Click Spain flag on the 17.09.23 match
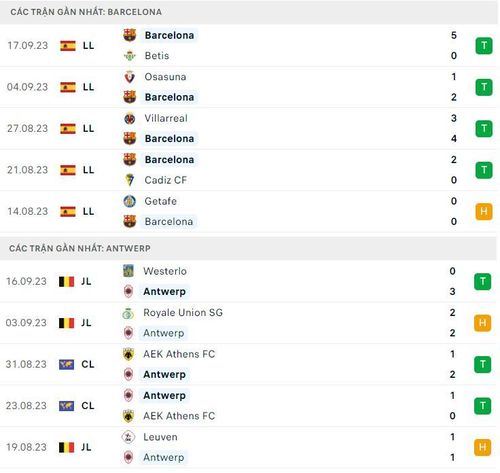Image resolution: width=500 pixels, height=473 pixels. coord(68,46)
